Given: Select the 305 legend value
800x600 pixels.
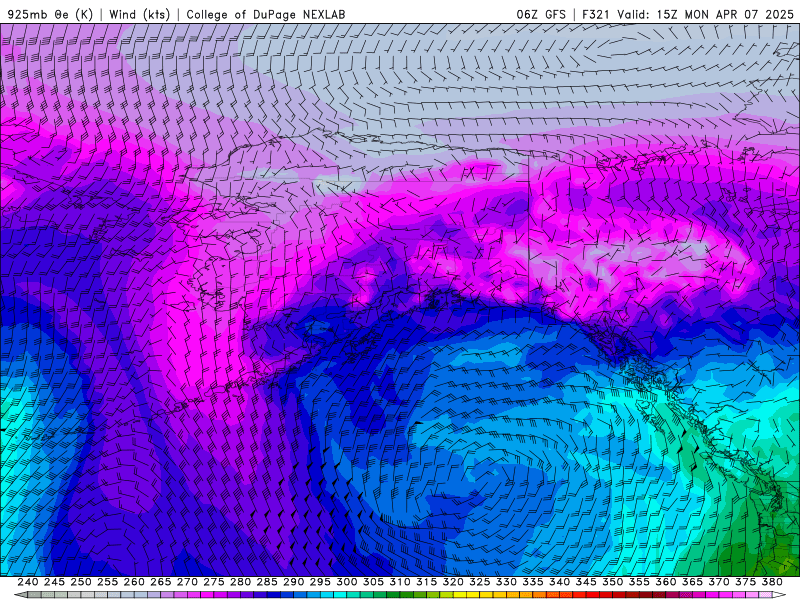Looking at the screenshot, I should 373,582.
